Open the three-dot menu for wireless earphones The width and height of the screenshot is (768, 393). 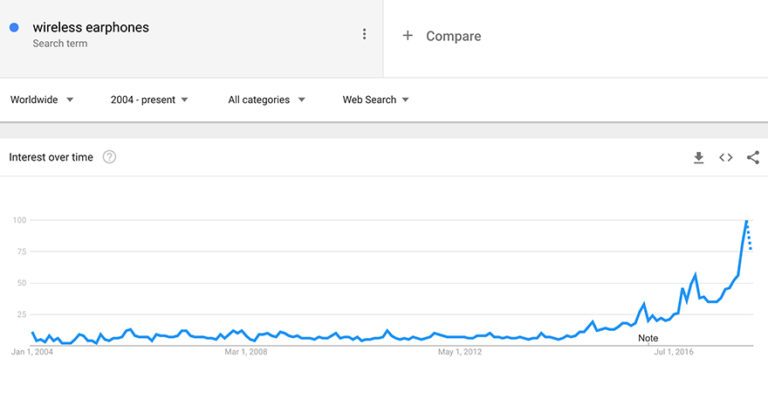tap(364, 34)
